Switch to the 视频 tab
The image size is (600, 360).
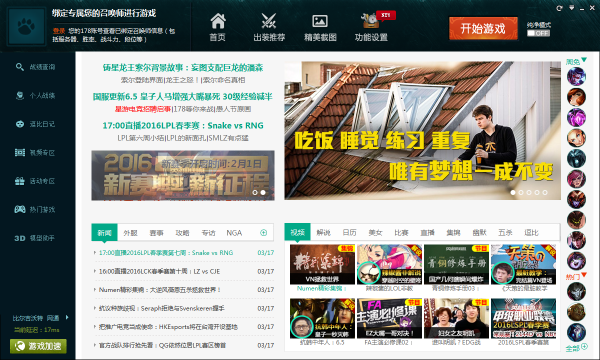pyautogui.click(x=297, y=232)
